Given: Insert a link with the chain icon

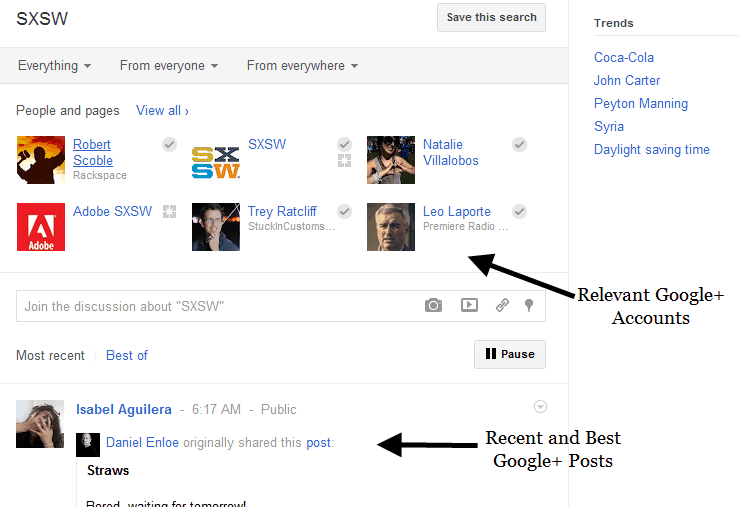Looking at the screenshot, I should [x=502, y=306].
